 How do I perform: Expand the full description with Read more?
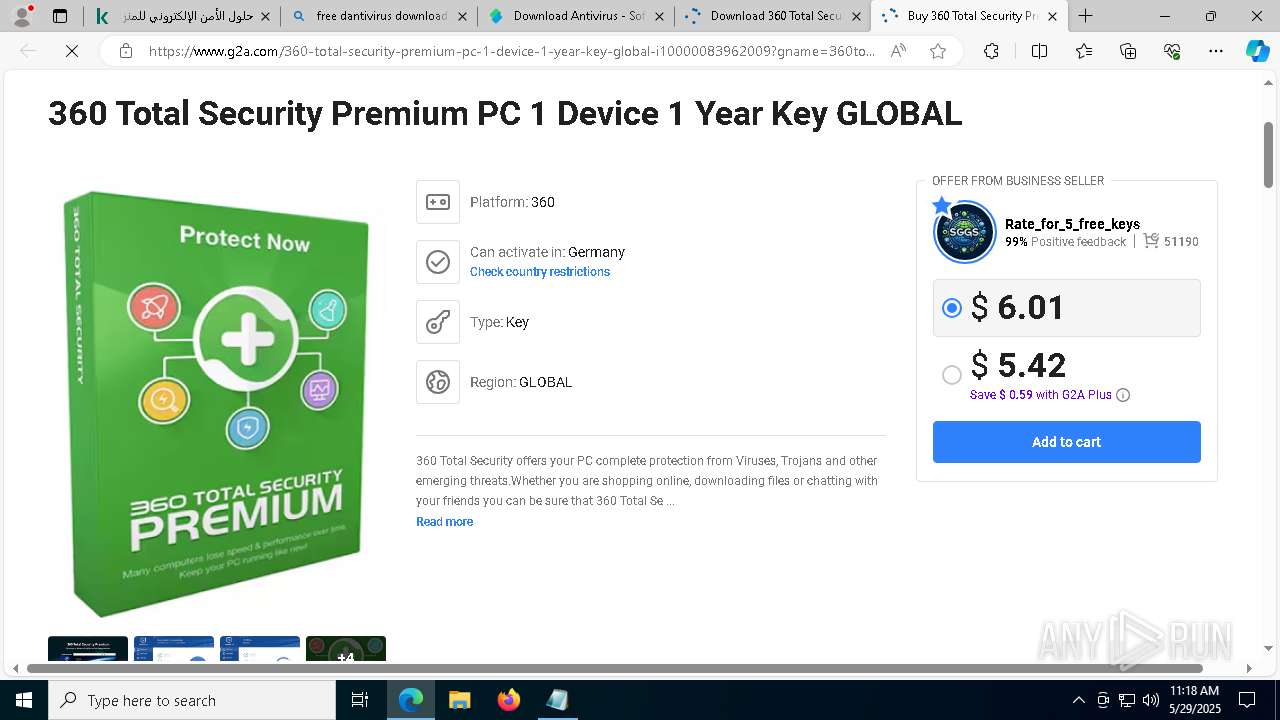click(444, 522)
